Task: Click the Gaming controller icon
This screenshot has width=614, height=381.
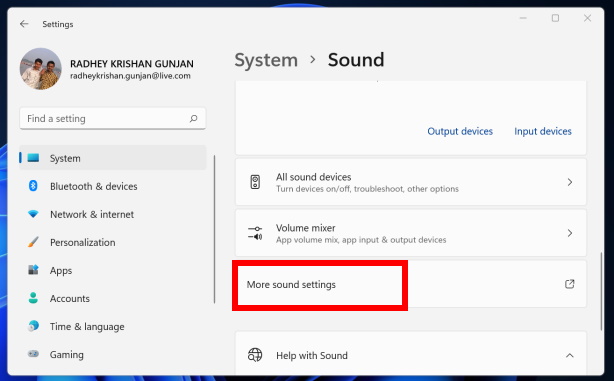Action: (x=33, y=354)
